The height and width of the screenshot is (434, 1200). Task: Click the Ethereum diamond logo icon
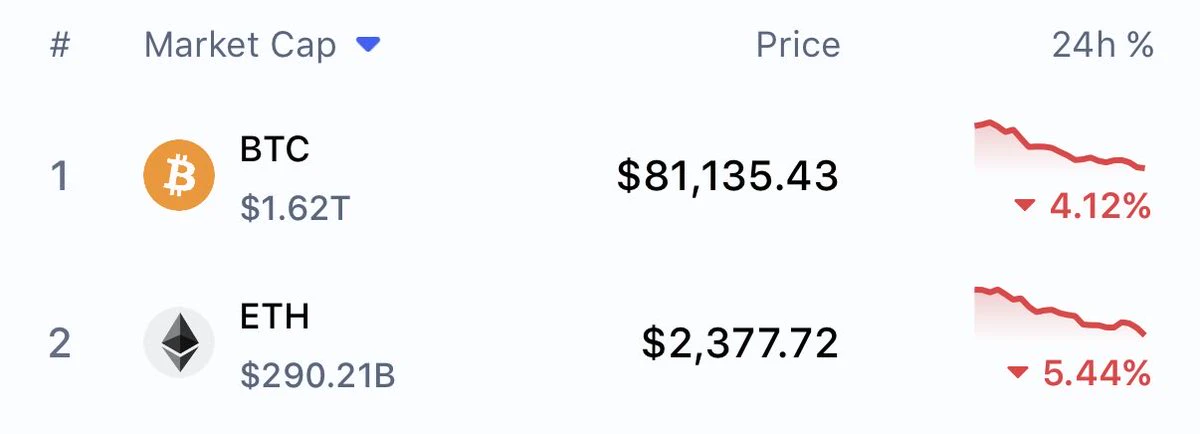179,342
